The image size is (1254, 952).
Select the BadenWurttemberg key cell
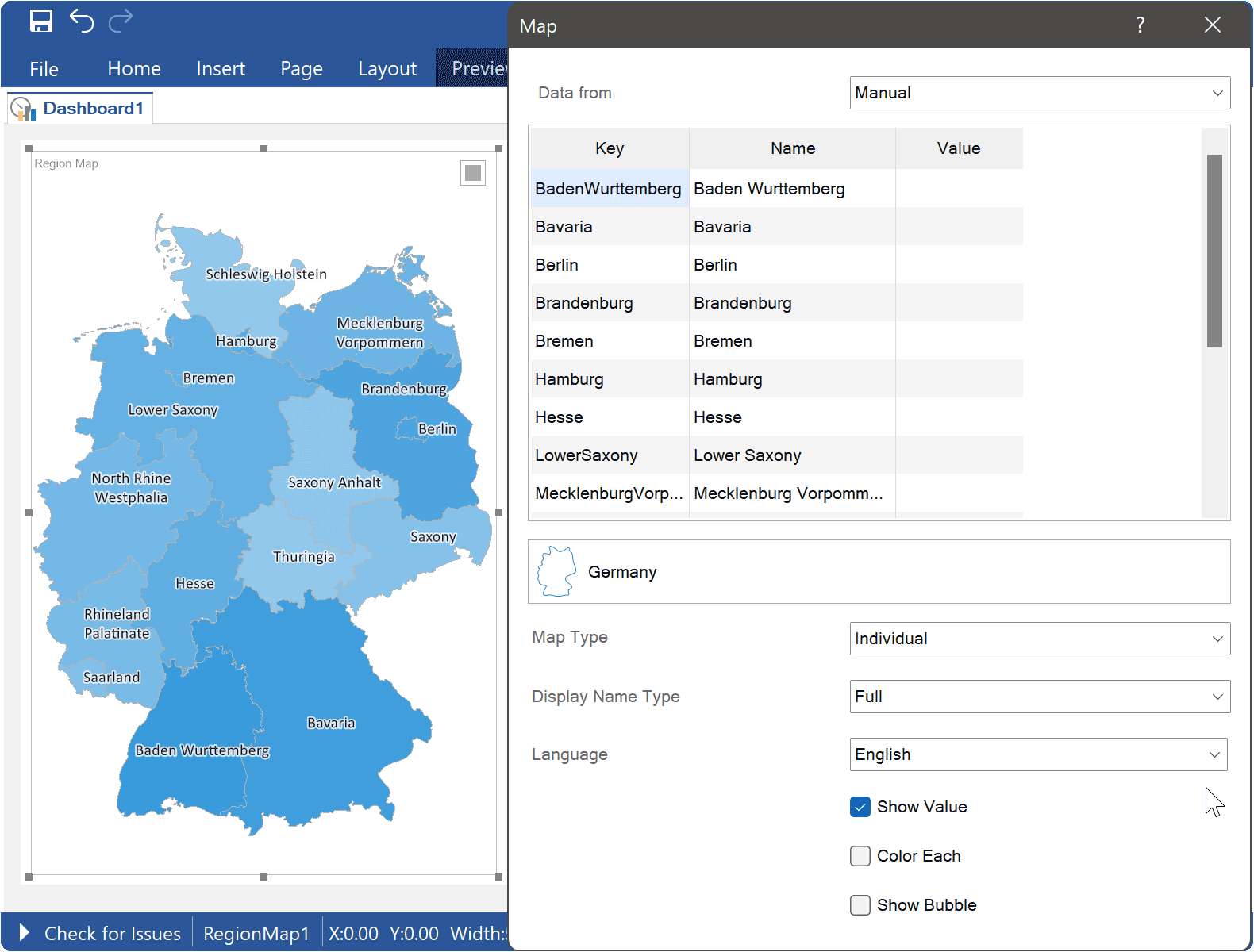click(610, 189)
